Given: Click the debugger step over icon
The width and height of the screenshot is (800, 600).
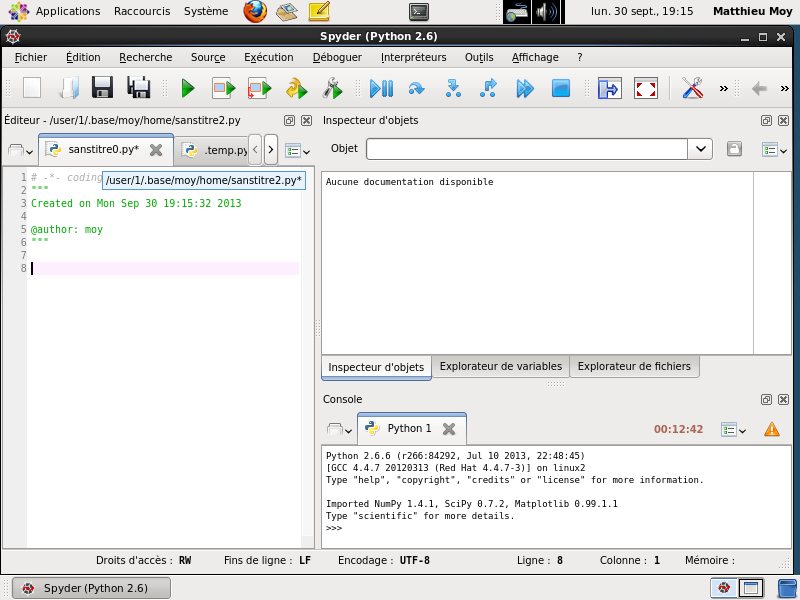Looking at the screenshot, I should click(416, 88).
